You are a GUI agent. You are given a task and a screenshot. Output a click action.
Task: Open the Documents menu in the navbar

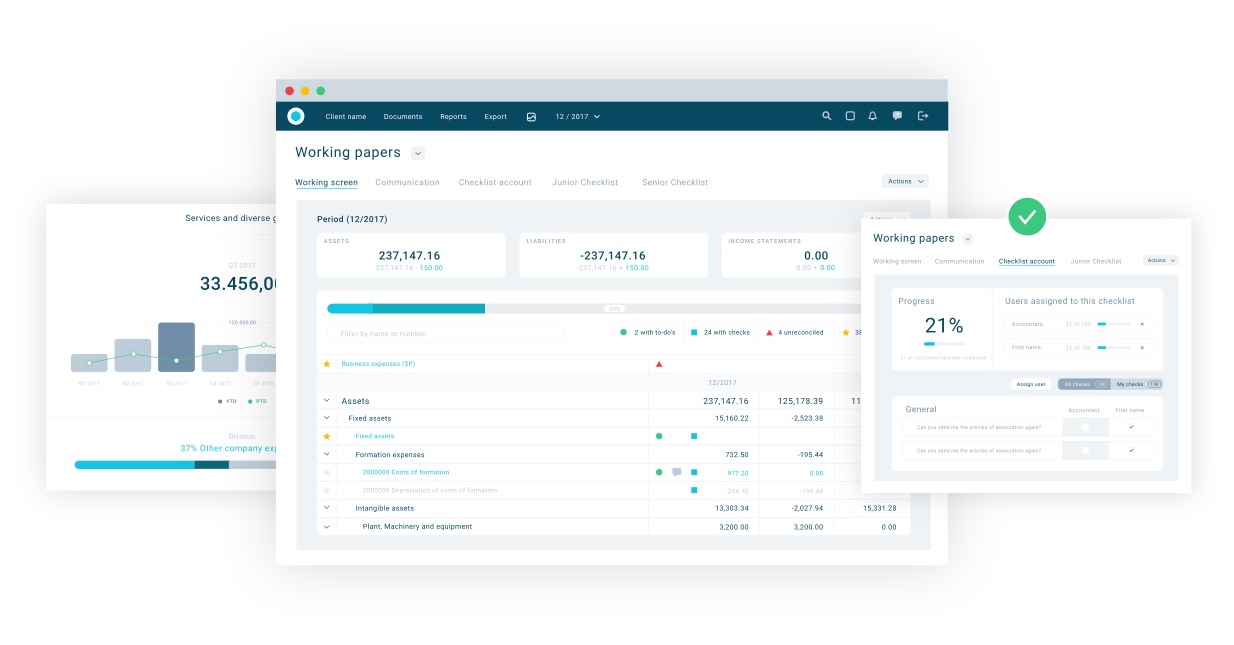pos(403,117)
